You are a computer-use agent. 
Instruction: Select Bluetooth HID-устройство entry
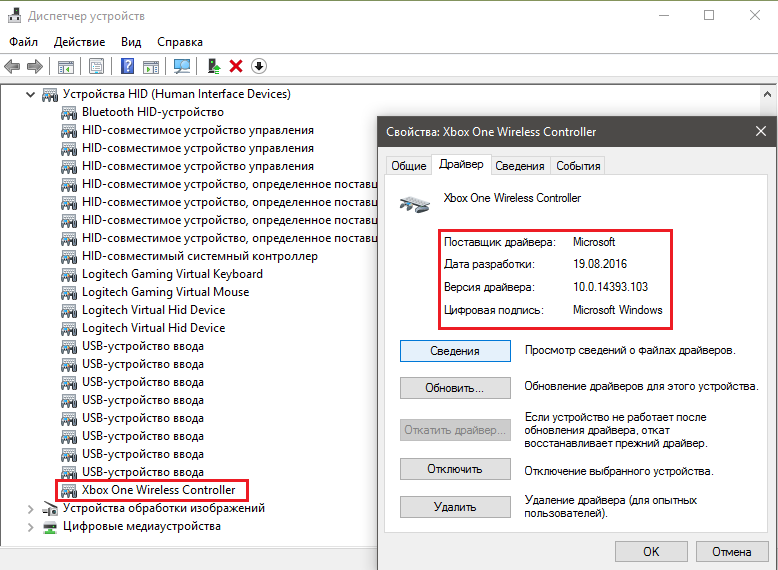tap(153, 112)
